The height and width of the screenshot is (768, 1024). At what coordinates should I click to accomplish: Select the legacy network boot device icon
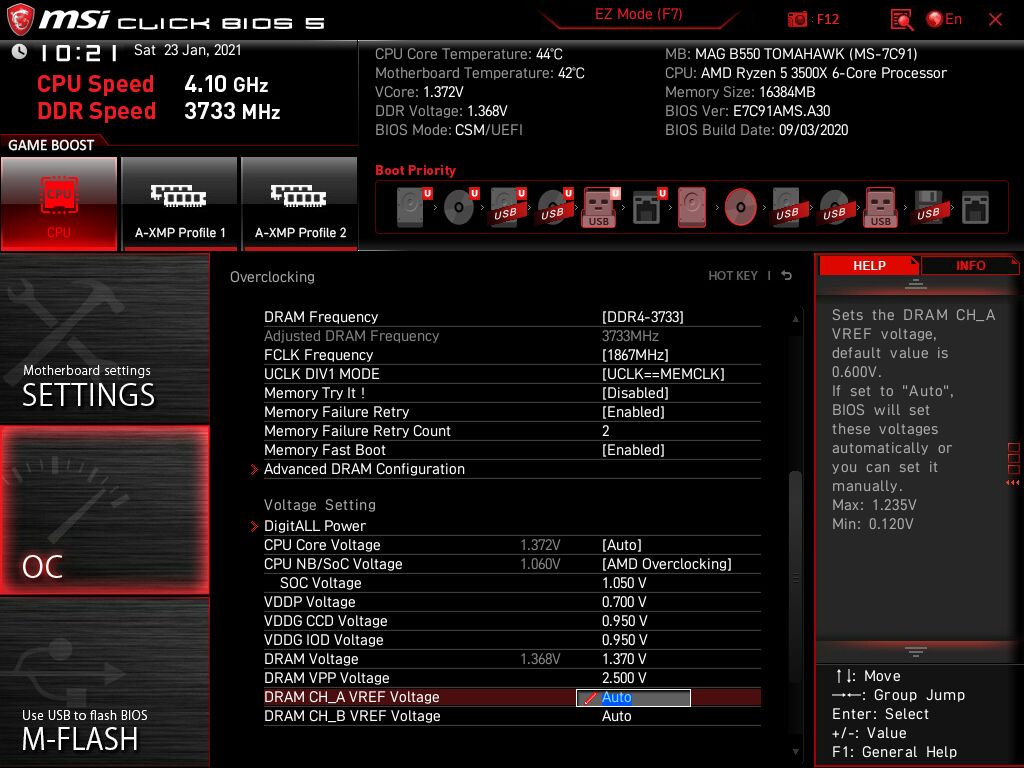coord(975,207)
